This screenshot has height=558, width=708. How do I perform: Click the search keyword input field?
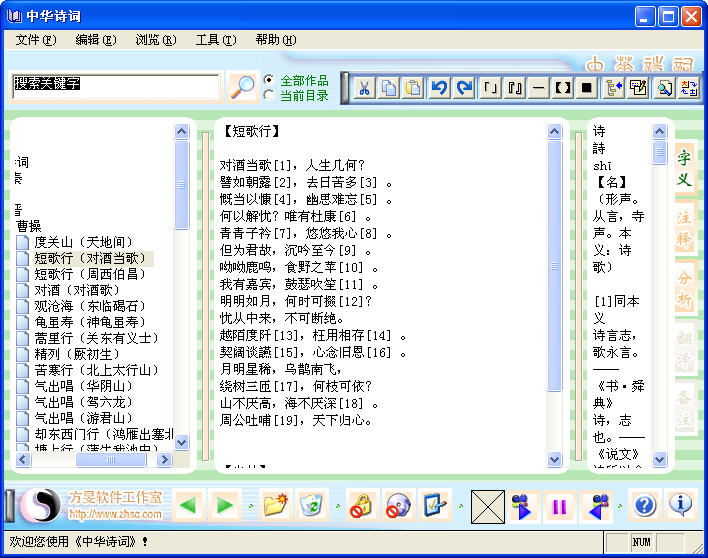[116, 87]
